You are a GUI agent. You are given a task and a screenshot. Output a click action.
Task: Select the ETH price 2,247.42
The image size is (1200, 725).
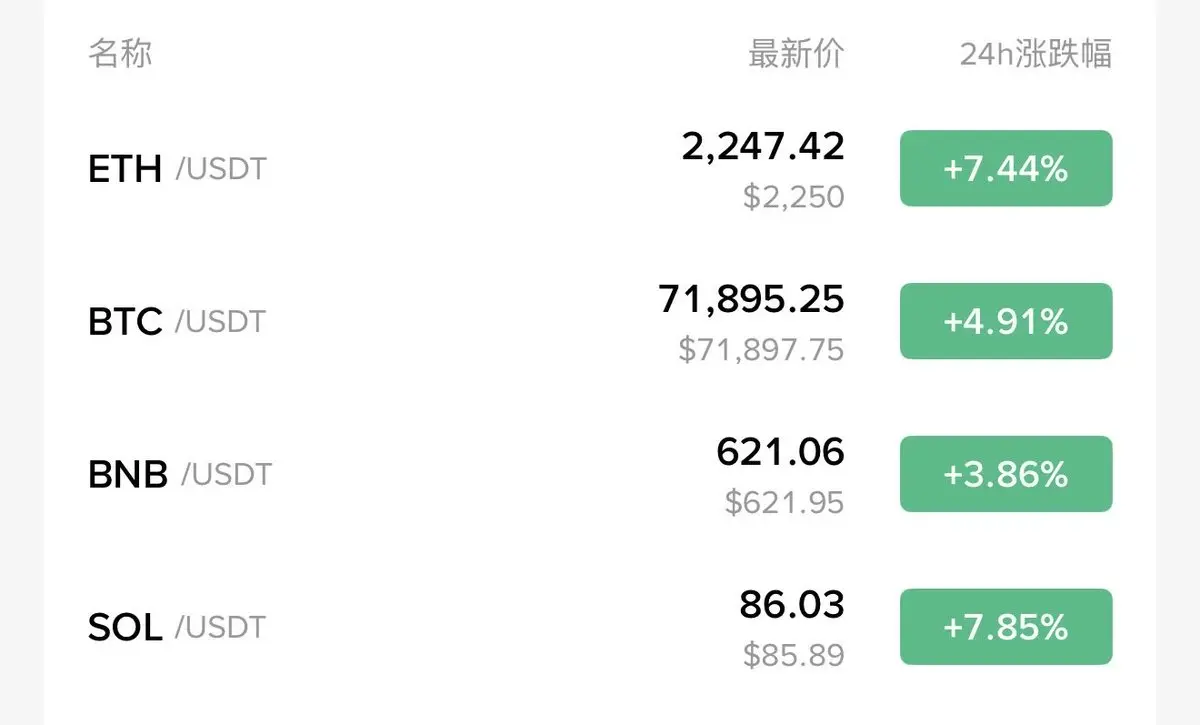pos(763,147)
